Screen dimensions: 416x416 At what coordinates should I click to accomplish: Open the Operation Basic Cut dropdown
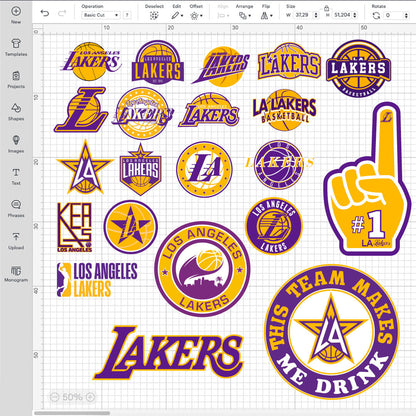point(101,15)
